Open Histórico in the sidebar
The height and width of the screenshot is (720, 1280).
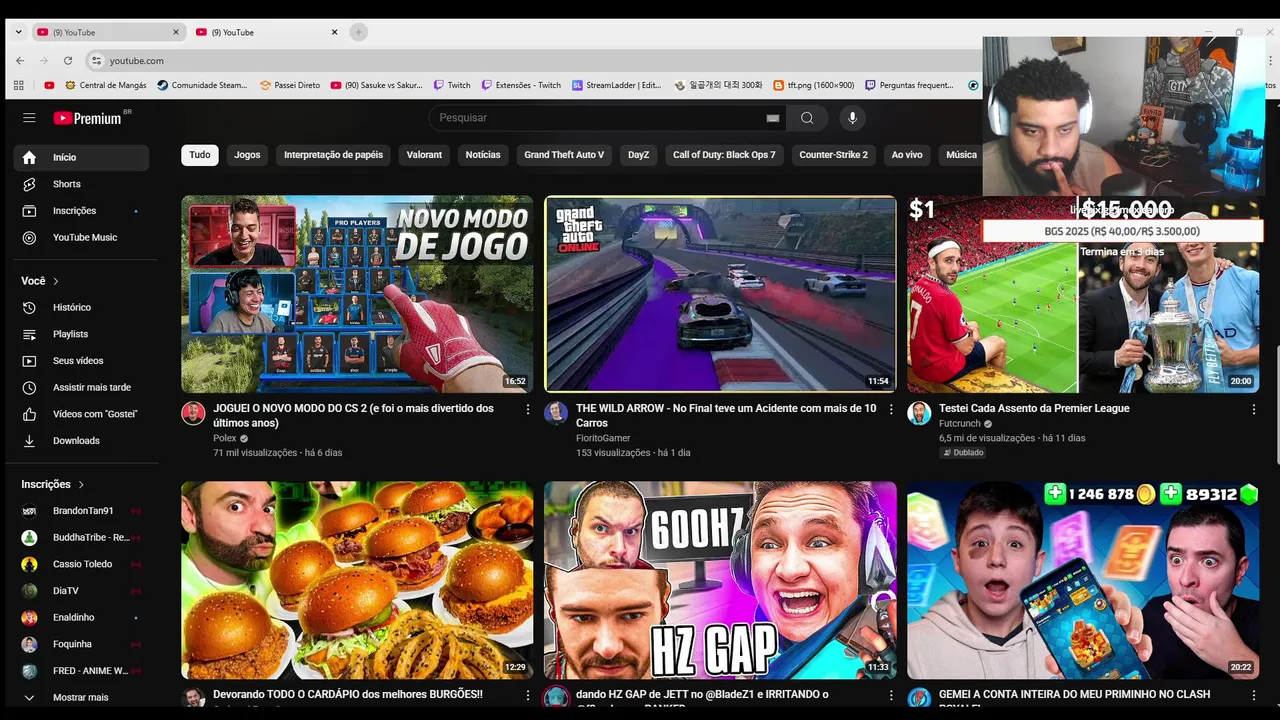[81, 308]
